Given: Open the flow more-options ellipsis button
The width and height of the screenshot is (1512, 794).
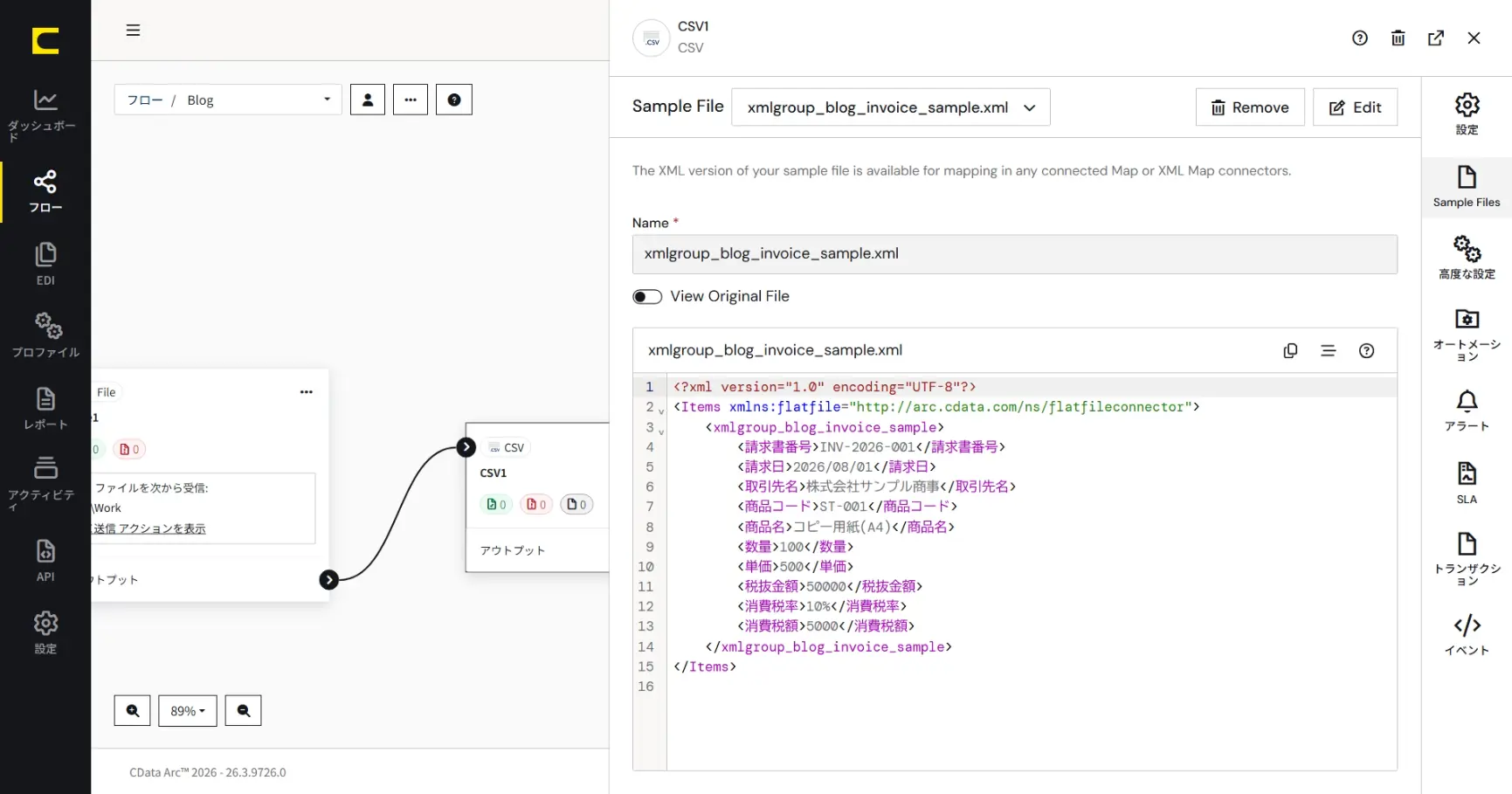Looking at the screenshot, I should (x=411, y=100).
